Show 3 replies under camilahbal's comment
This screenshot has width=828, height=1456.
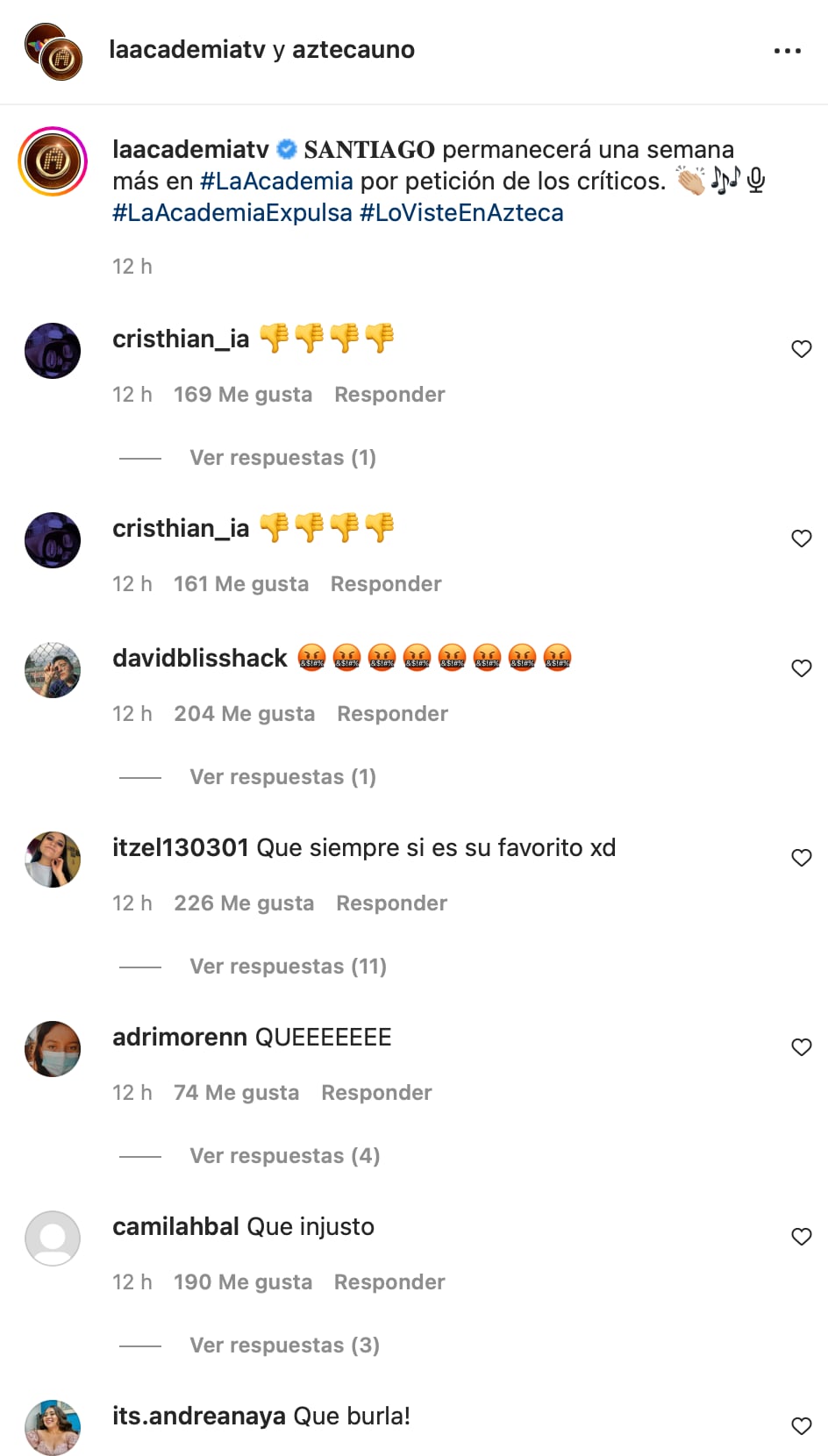tap(285, 1345)
